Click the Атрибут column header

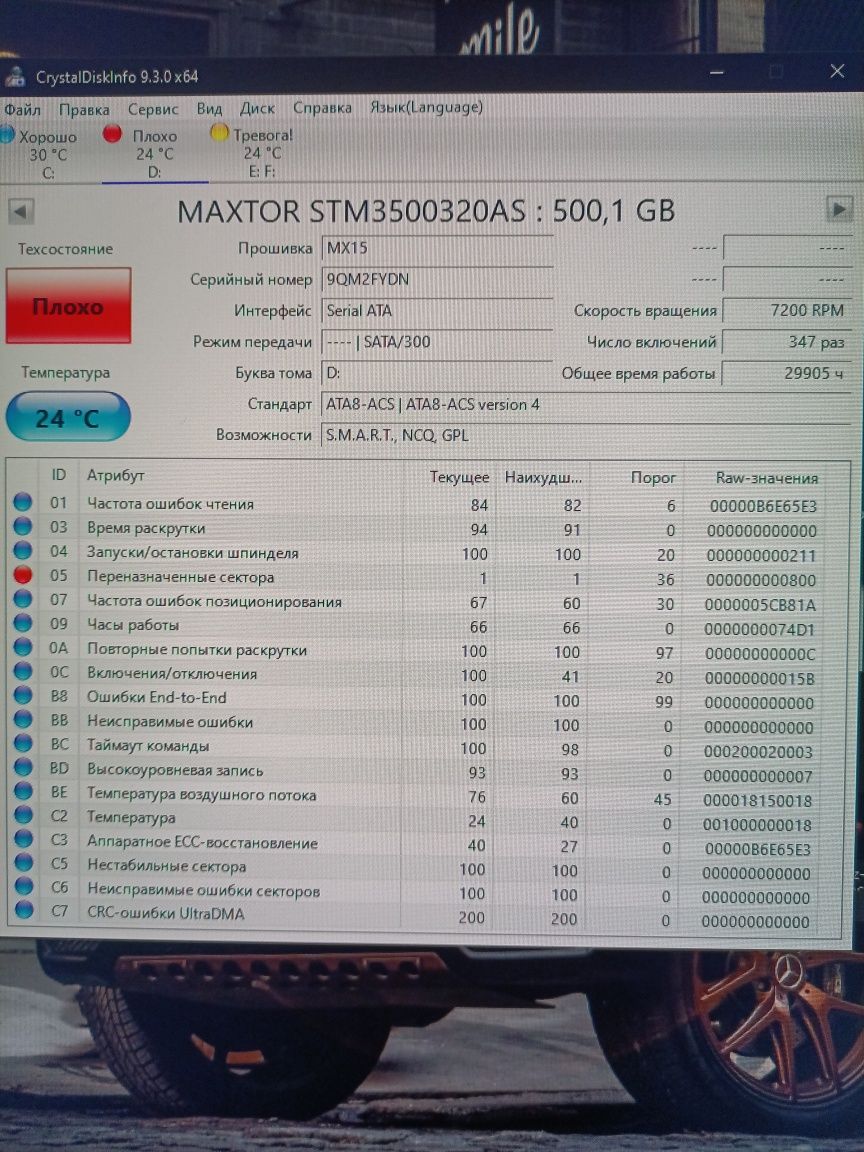tap(115, 475)
